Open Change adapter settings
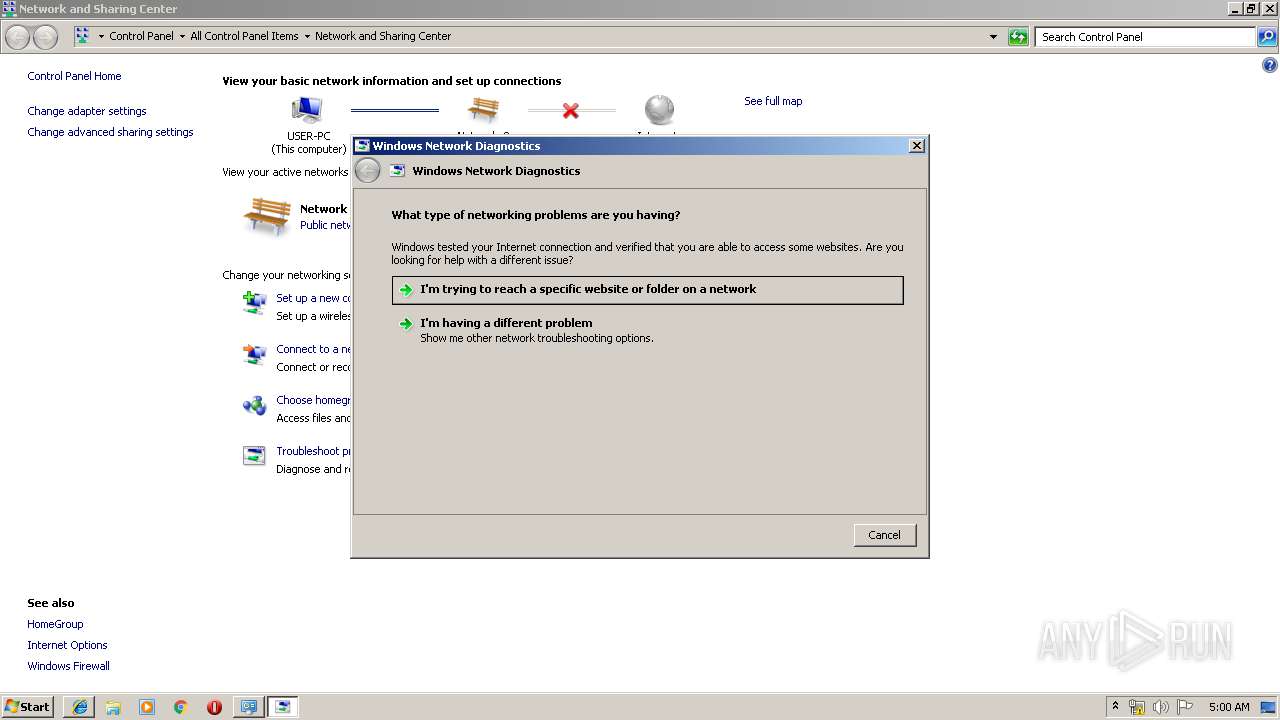The image size is (1280, 720). pos(87,111)
